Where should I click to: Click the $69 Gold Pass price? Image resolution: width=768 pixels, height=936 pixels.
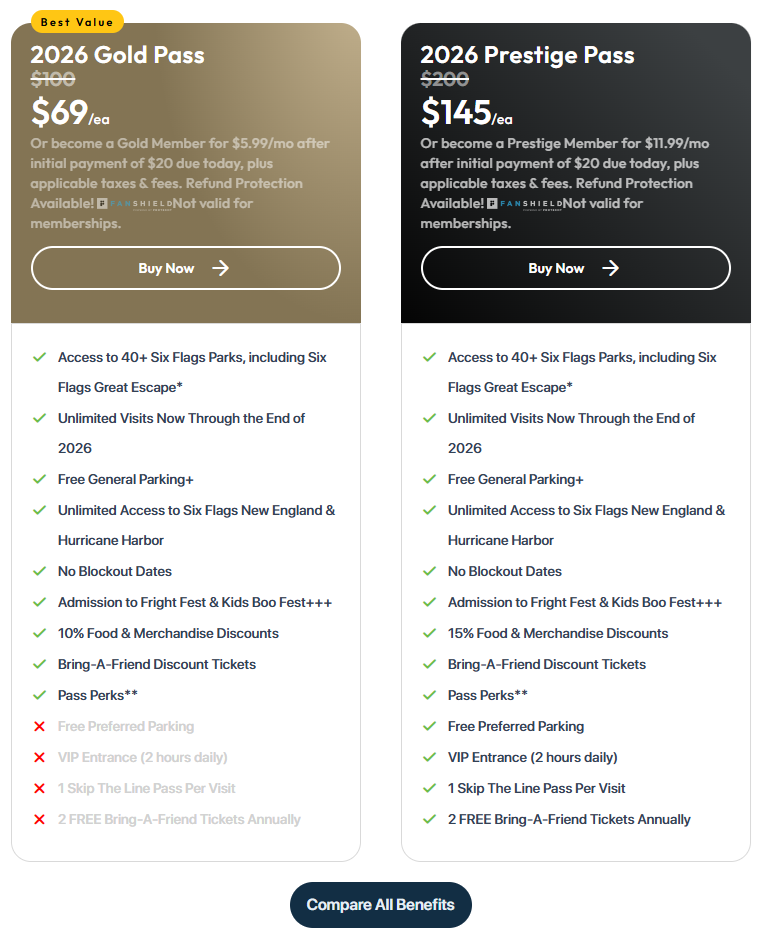[59, 112]
